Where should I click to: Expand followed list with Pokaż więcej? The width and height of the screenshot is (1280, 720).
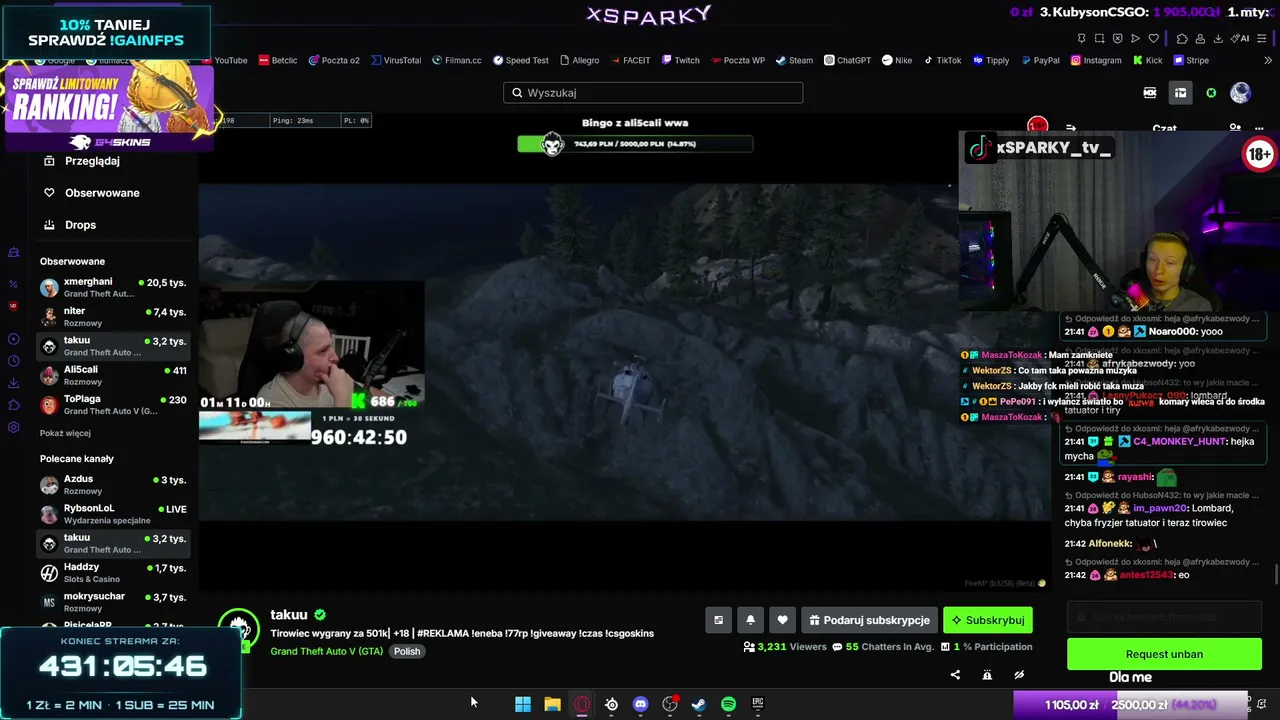[65, 433]
